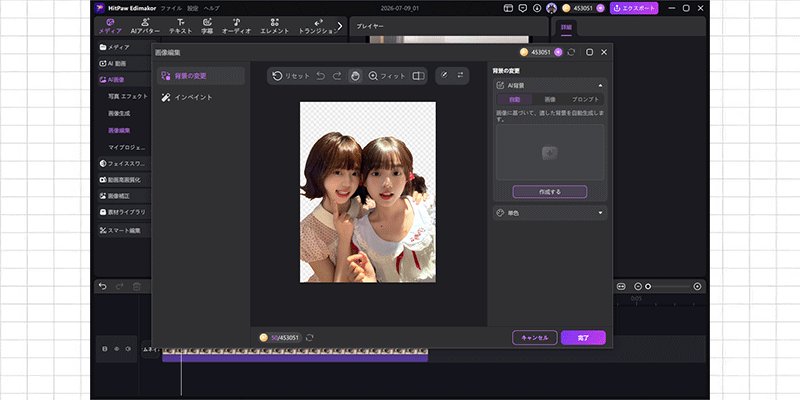Open 画像補正 in the sidebar
Screen dimensions: 800x400
point(124,195)
